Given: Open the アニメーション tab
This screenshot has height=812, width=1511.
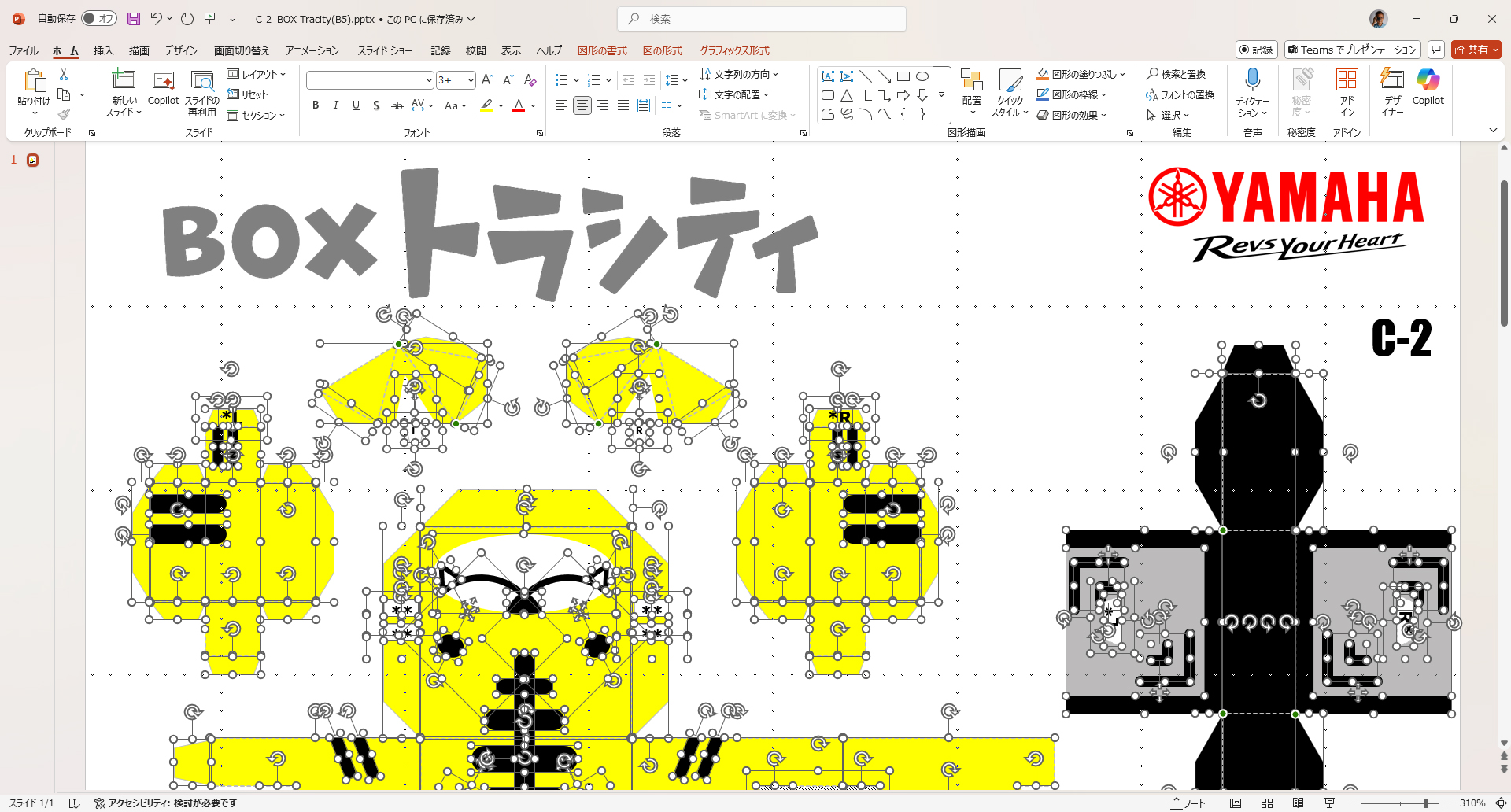Looking at the screenshot, I should pos(312,50).
